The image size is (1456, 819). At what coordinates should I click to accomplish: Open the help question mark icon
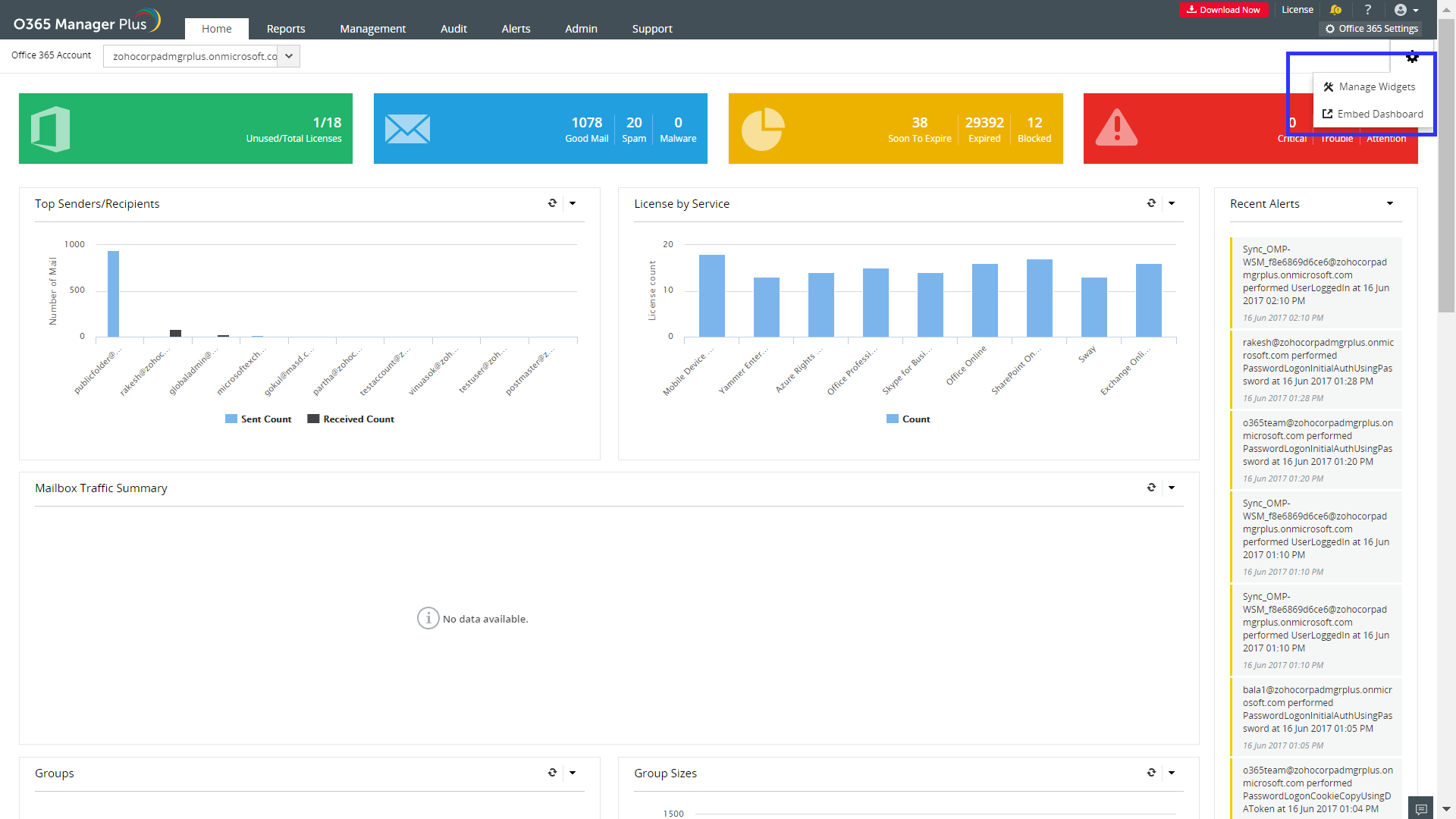point(1367,10)
